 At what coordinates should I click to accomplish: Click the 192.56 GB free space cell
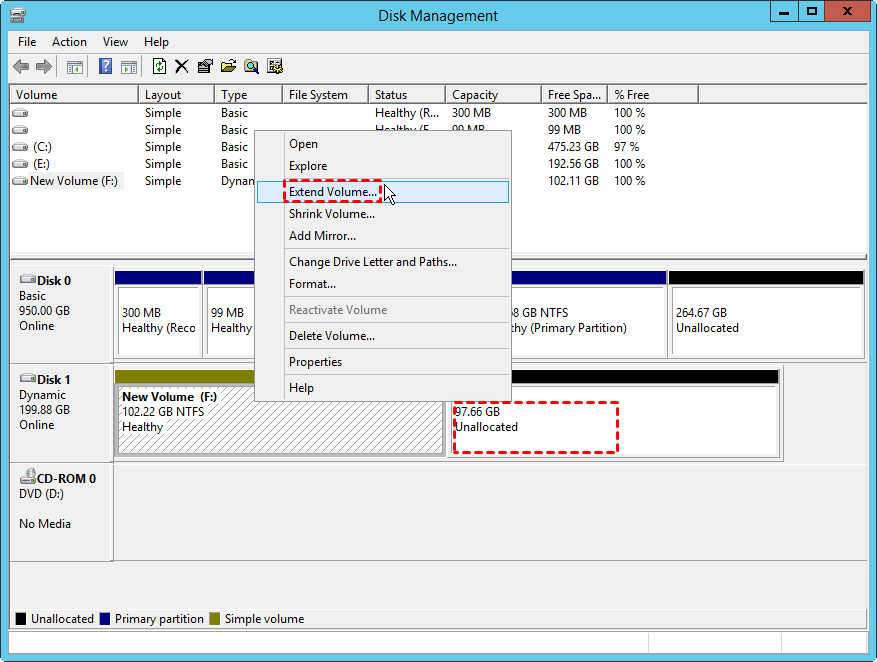pos(573,164)
